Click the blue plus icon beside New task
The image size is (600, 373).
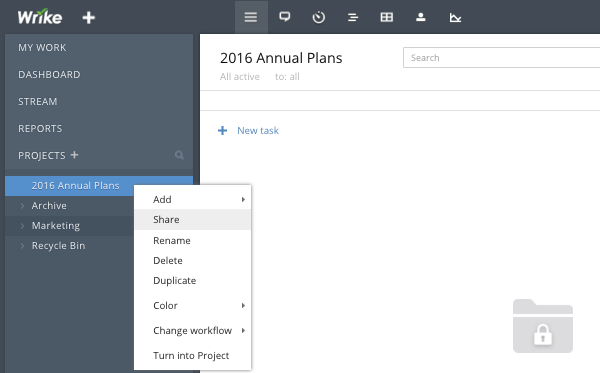[222, 130]
